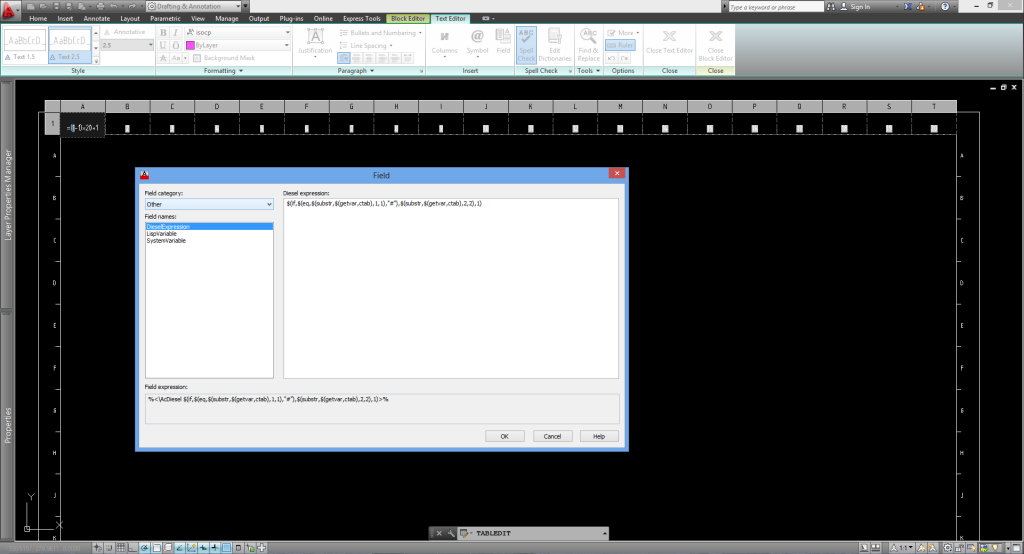Expand the Paragraph panel
Screen dimensions: 1024x554
click(x=356, y=71)
